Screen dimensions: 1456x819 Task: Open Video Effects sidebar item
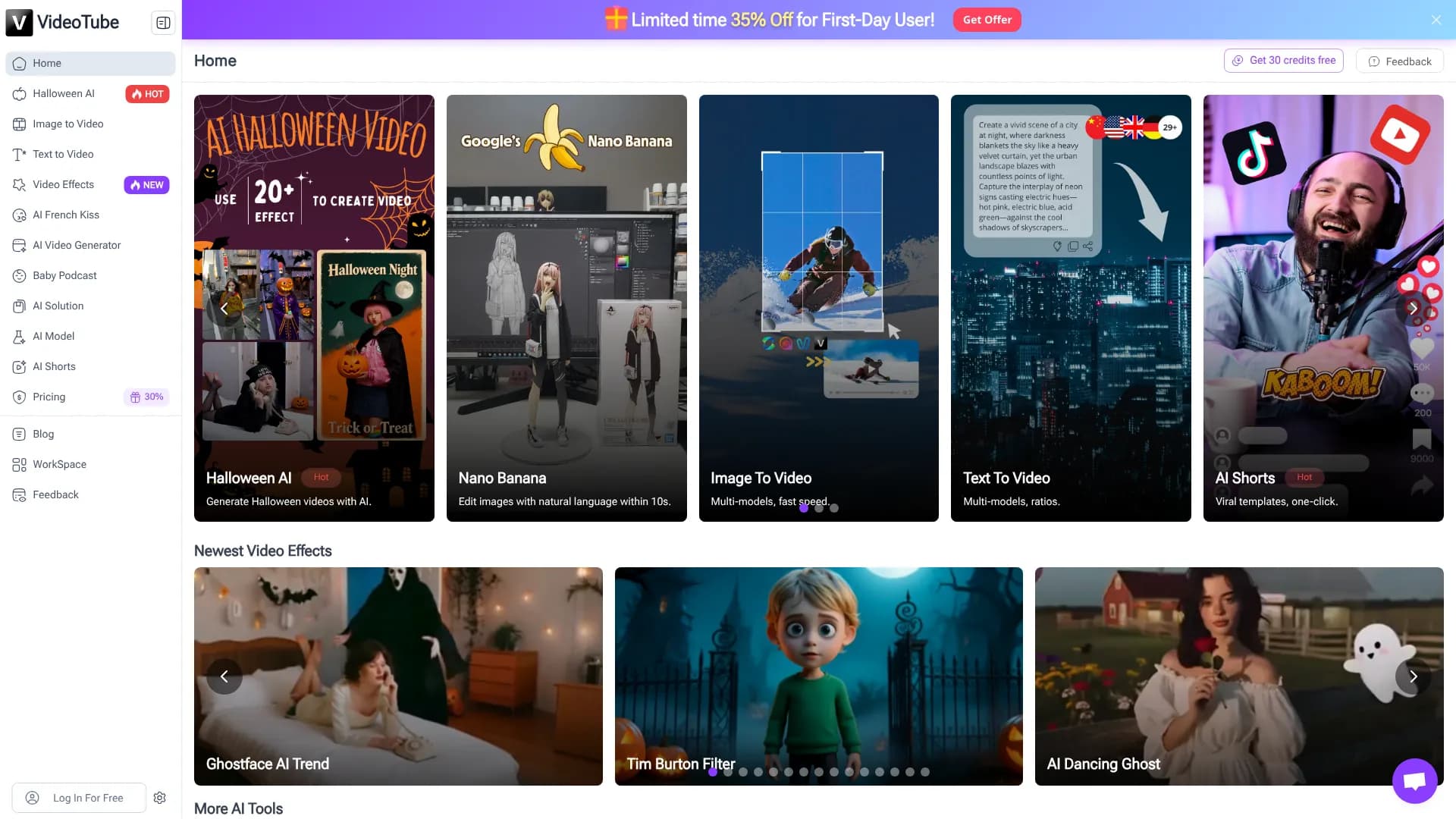[63, 184]
